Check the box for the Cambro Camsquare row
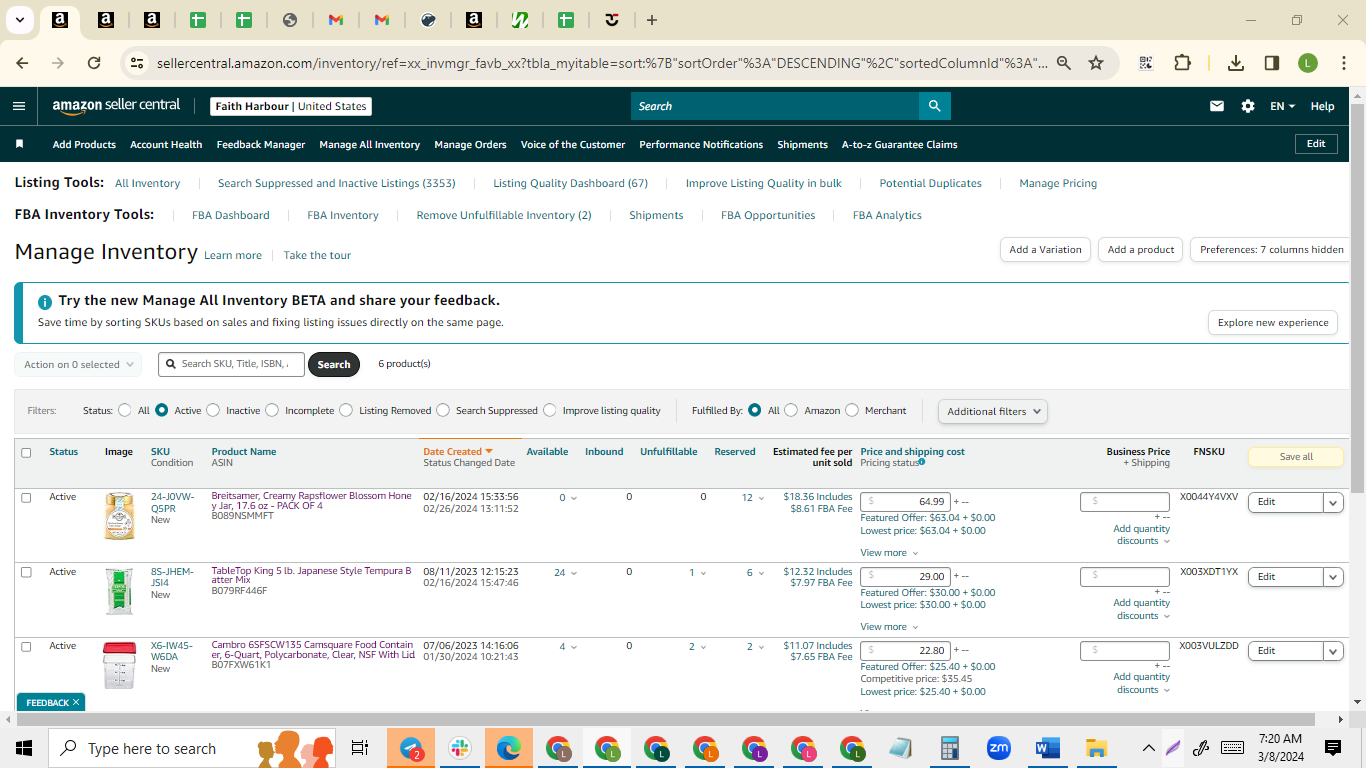Image resolution: width=1366 pixels, height=768 pixels. click(x=26, y=646)
